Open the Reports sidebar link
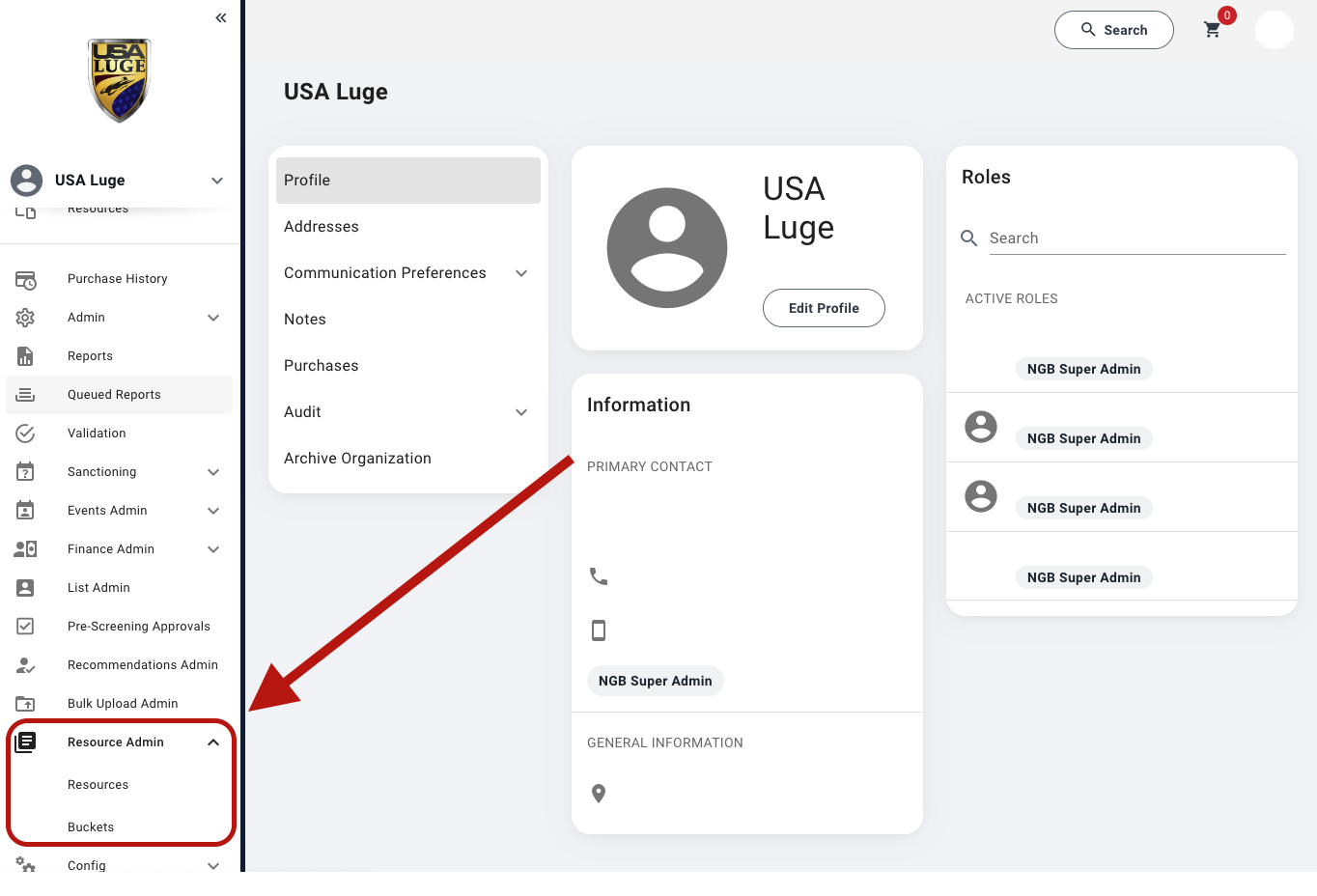Screen dimensions: 1317x896 [x=90, y=356]
